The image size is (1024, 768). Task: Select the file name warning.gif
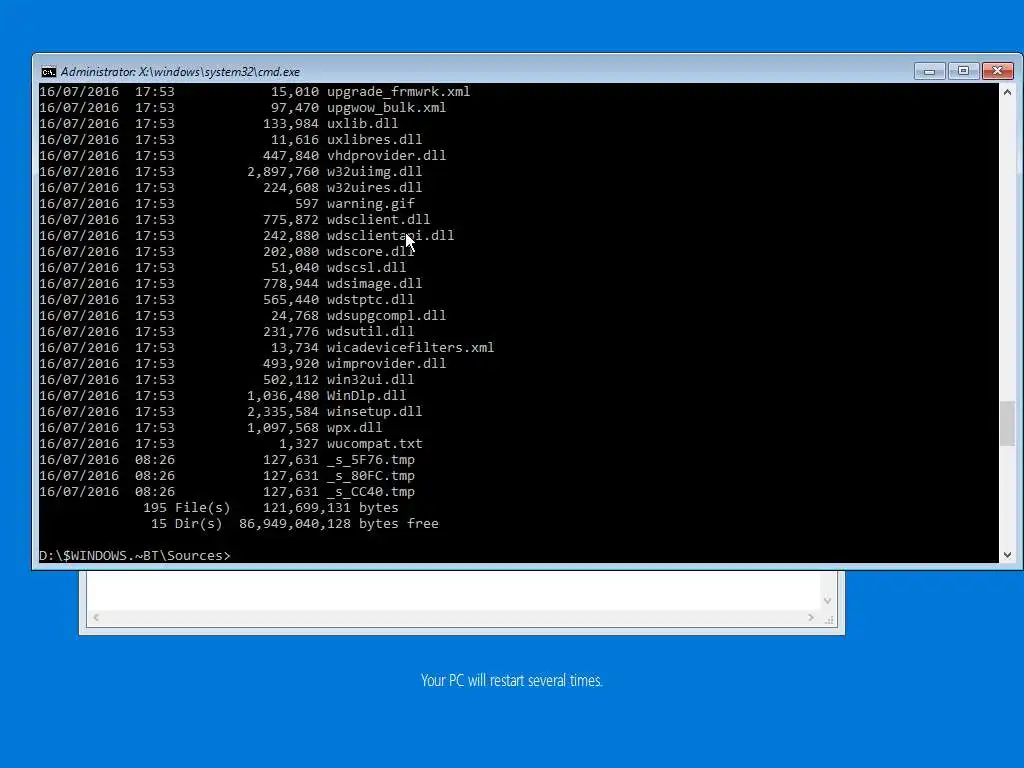pos(370,204)
